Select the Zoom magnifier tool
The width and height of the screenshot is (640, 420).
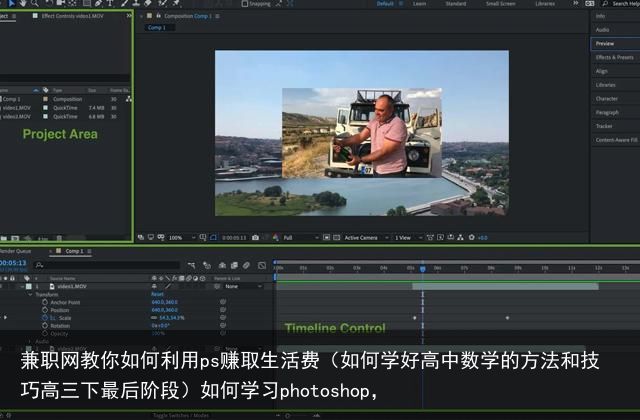click(35, 3)
